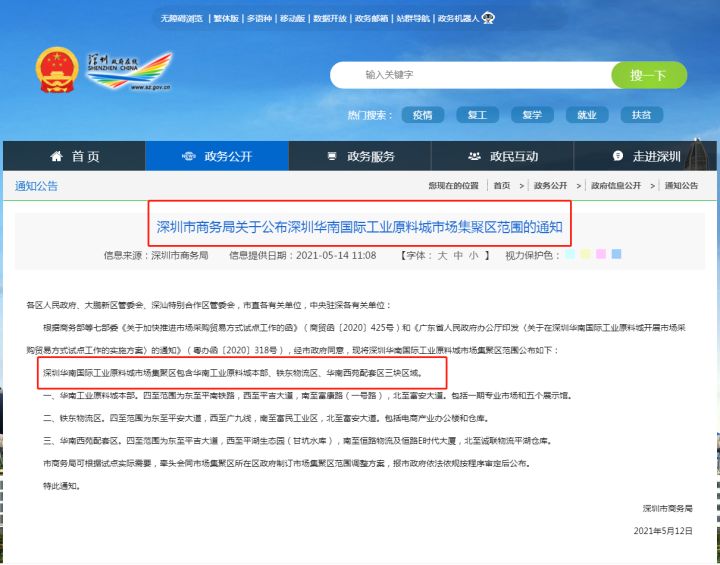This screenshot has height=565, width=720.
Task: Click the 政务公开 globe icon
Action: point(189,156)
